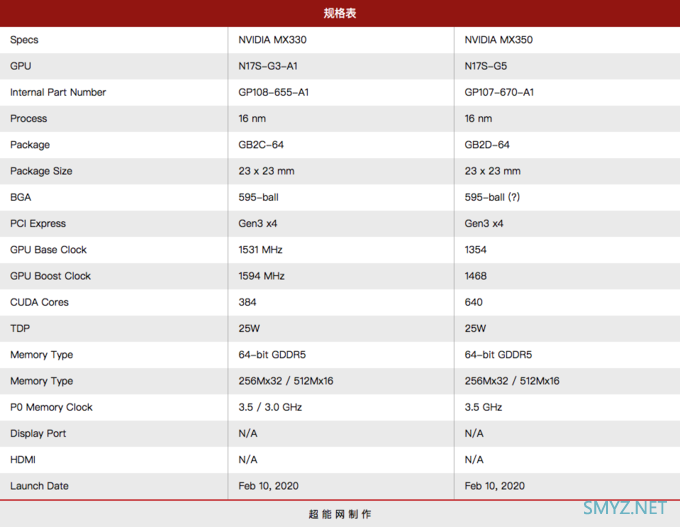Click Display Port N/A under MX330
The image size is (680, 527).
click(248, 433)
